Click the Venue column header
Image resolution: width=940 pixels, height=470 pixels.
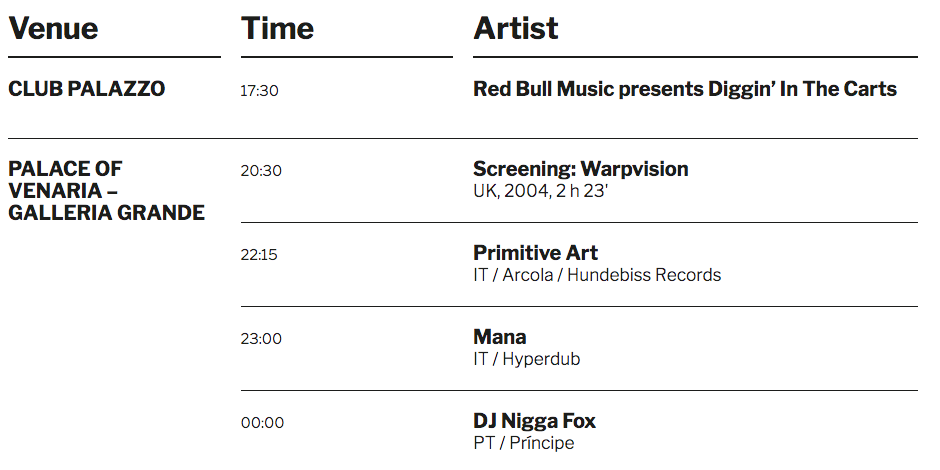tap(53, 28)
